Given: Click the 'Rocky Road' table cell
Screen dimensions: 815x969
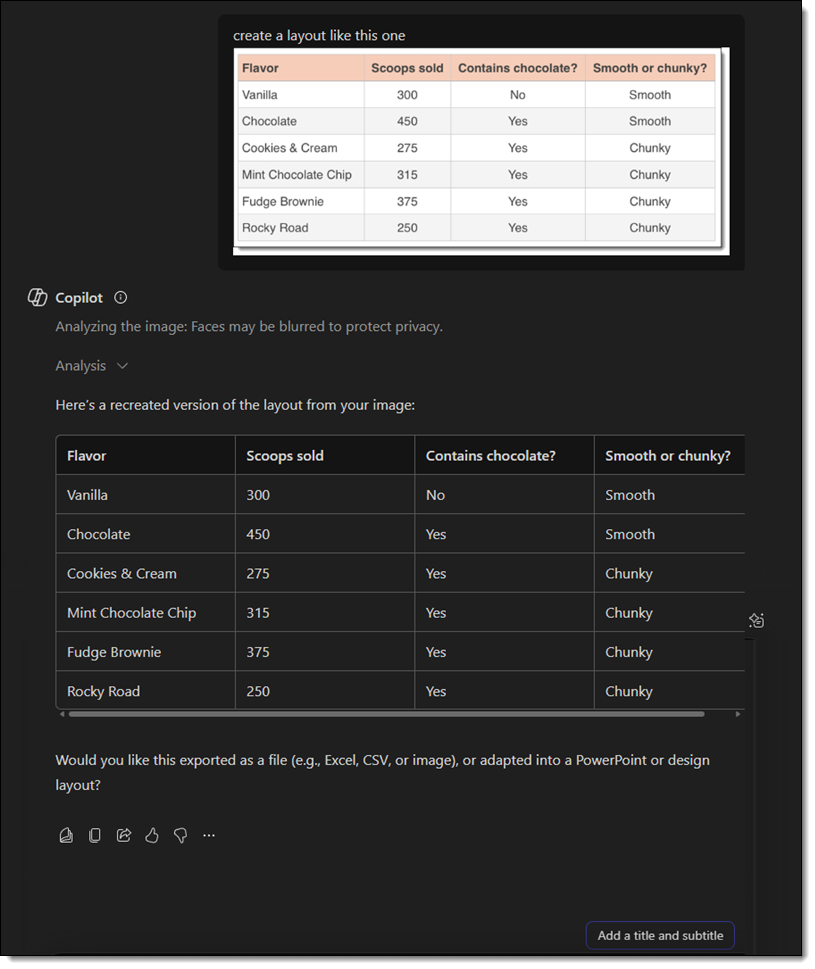Looking at the screenshot, I should pyautogui.click(x=103, y=691).
